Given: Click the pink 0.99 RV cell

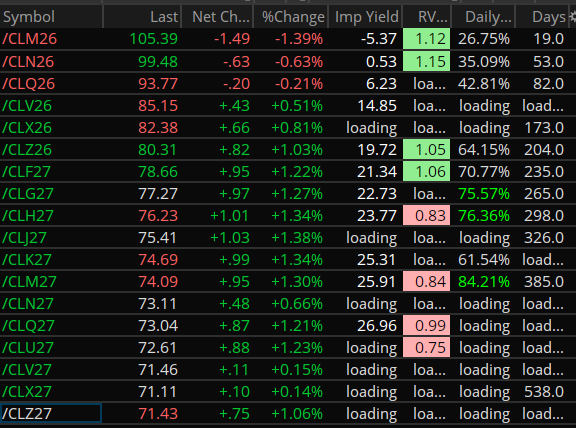Looking at the screenshot, I should pyautogui.click(x=426, y=326).
